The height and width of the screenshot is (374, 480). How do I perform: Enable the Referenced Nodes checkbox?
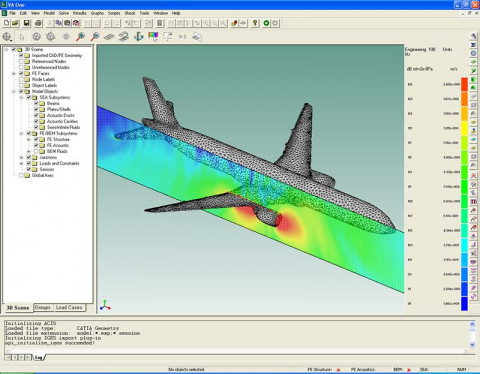click(21, 61)
